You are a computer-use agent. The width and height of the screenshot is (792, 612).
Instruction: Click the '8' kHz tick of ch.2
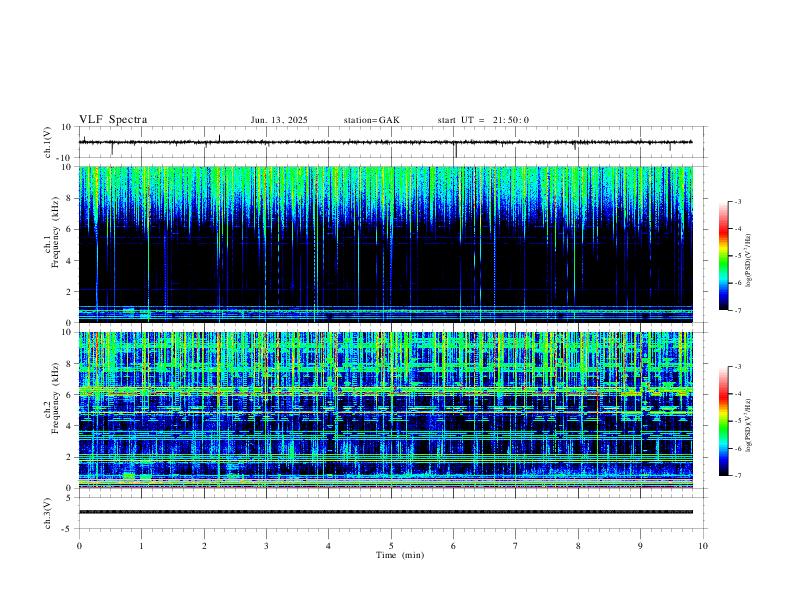click(68, 364)
